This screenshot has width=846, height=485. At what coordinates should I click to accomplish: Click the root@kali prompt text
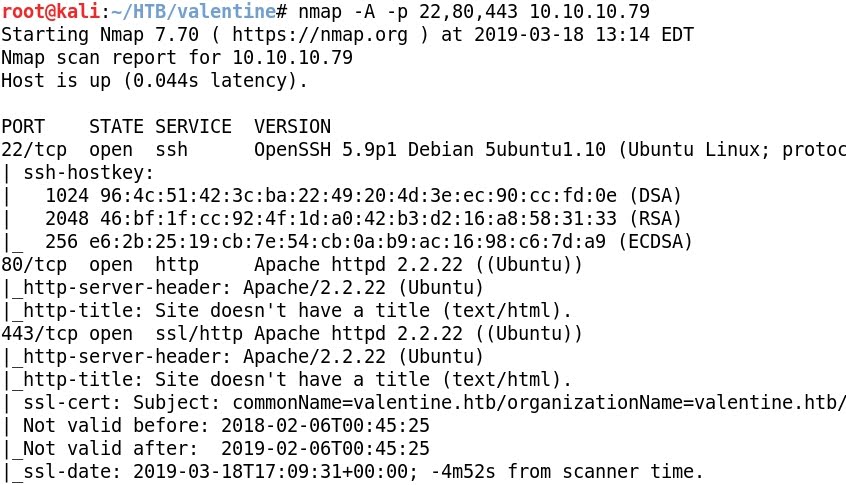click(51, 11)
